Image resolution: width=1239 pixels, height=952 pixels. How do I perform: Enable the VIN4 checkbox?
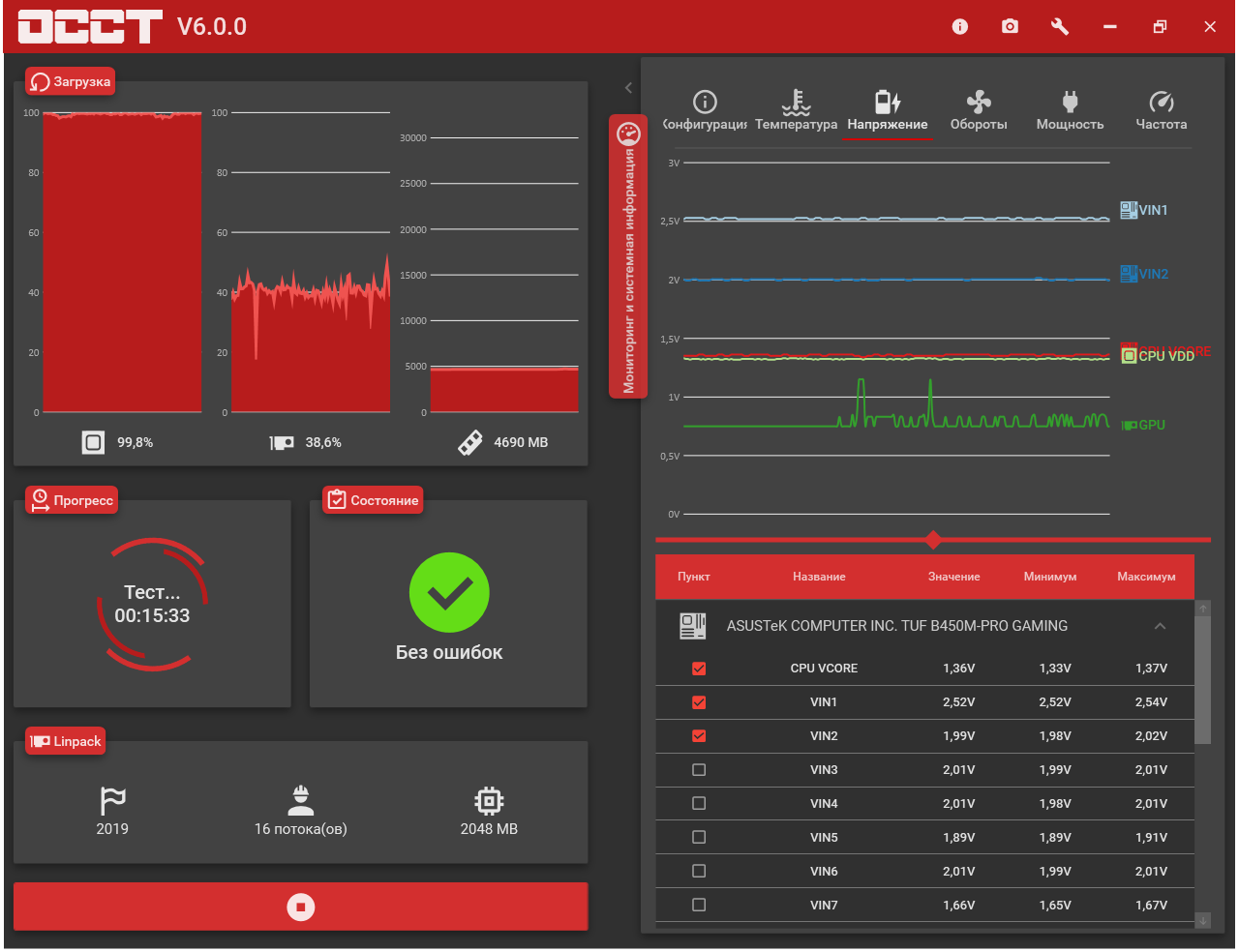point(699,804)
